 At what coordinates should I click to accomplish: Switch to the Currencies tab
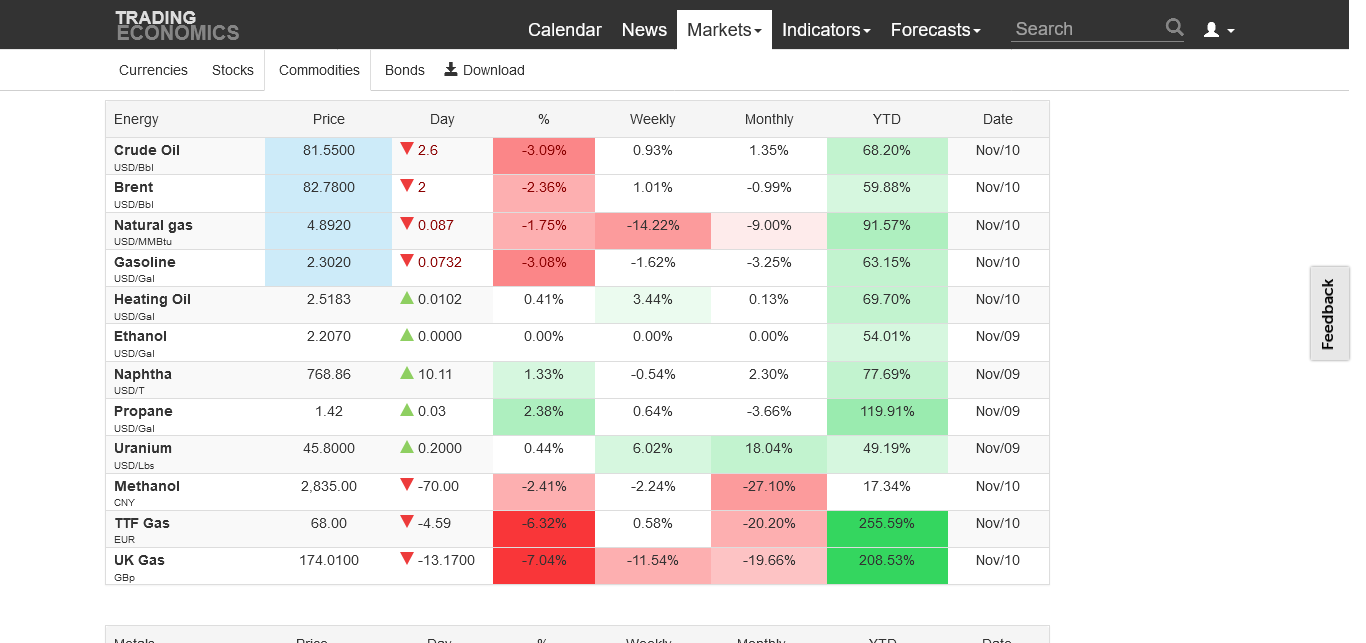pos(153,70)
